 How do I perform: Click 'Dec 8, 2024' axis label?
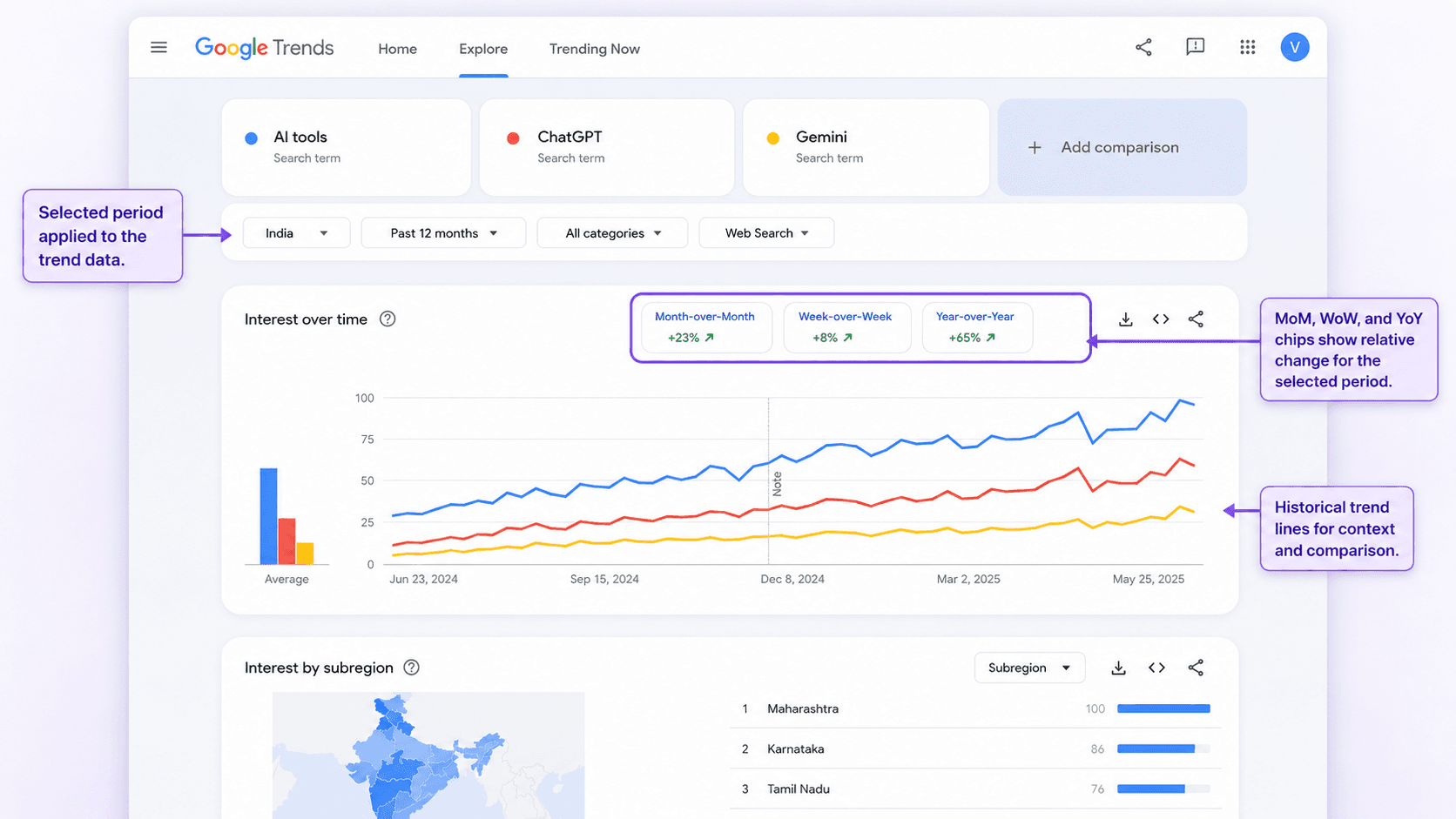(792, 579)
